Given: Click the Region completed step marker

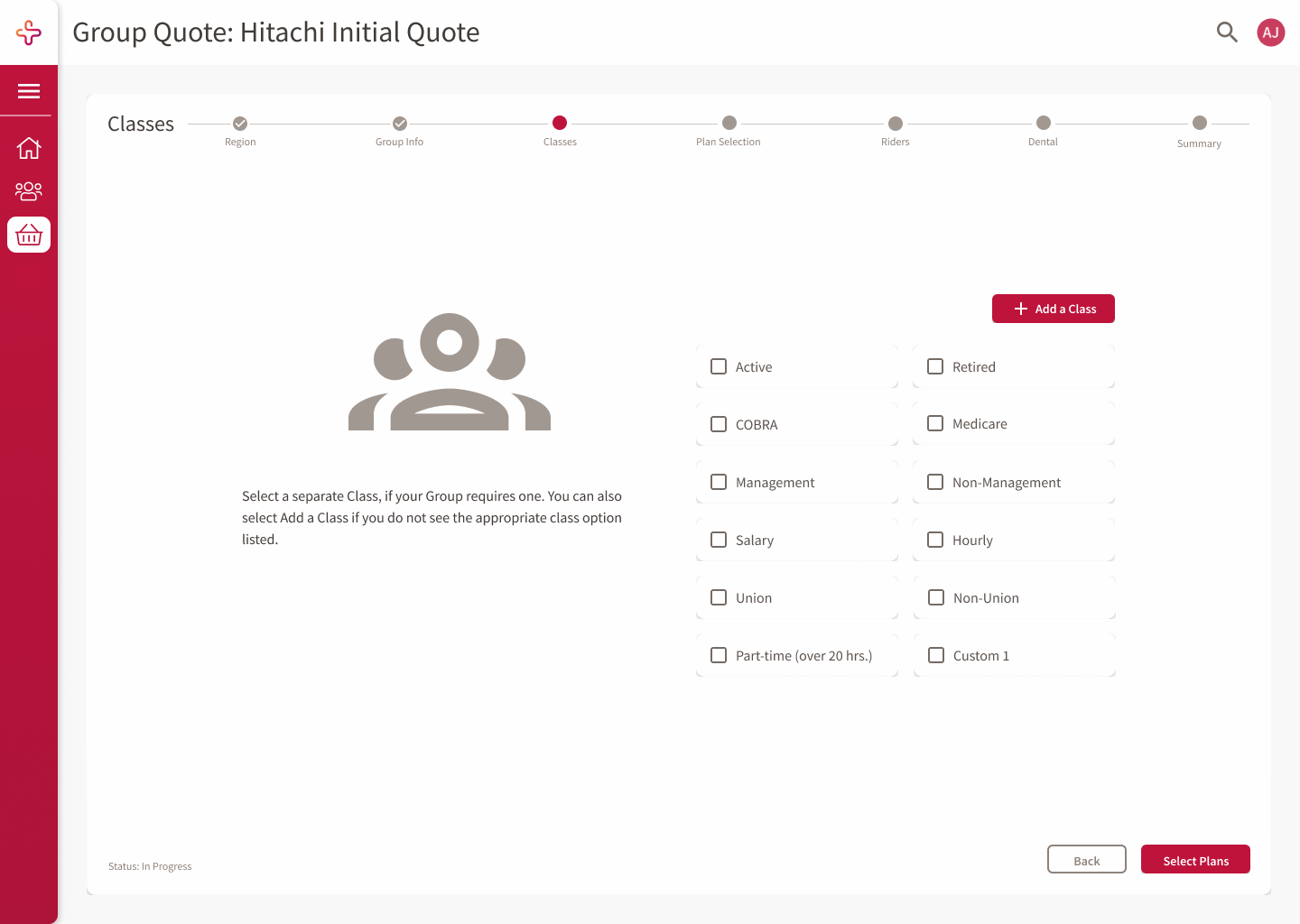Looking at the screenshot, I should coord(240,124).
